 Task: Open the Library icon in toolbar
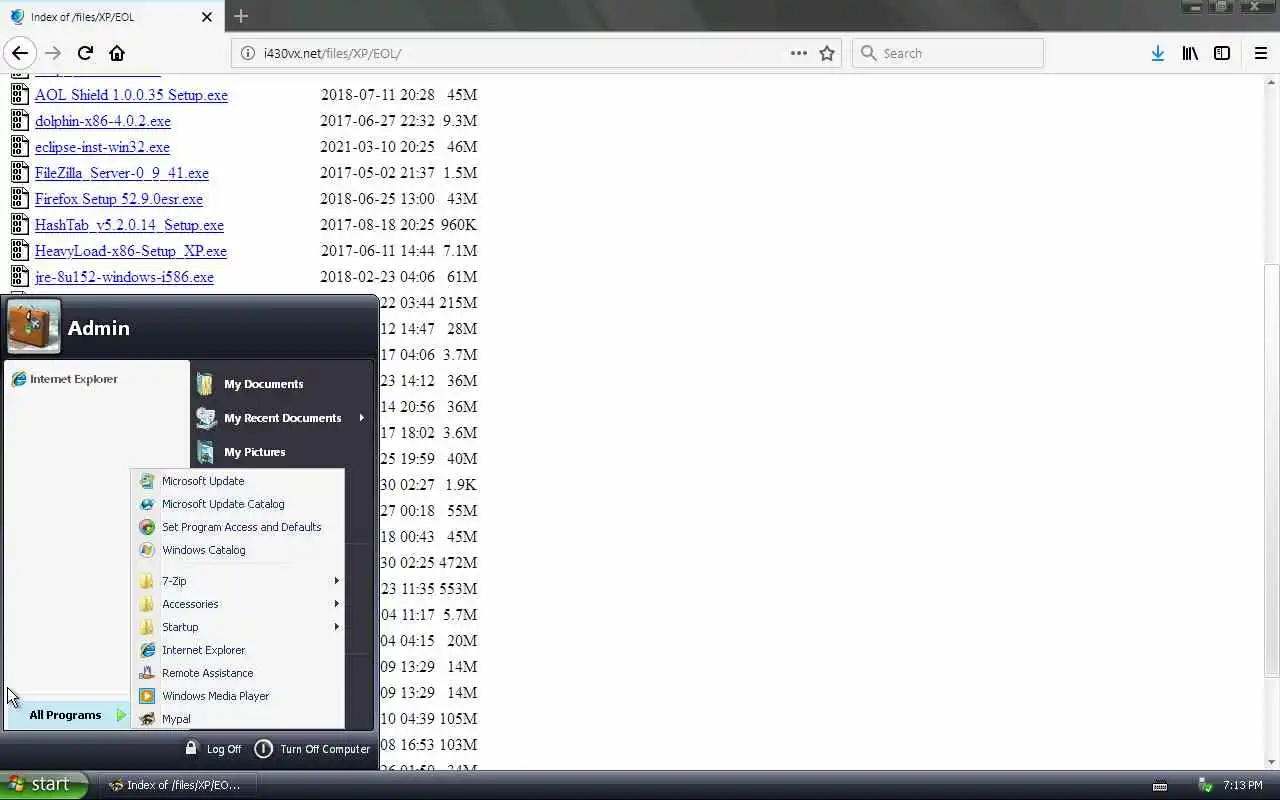[x=1190, y=53]
